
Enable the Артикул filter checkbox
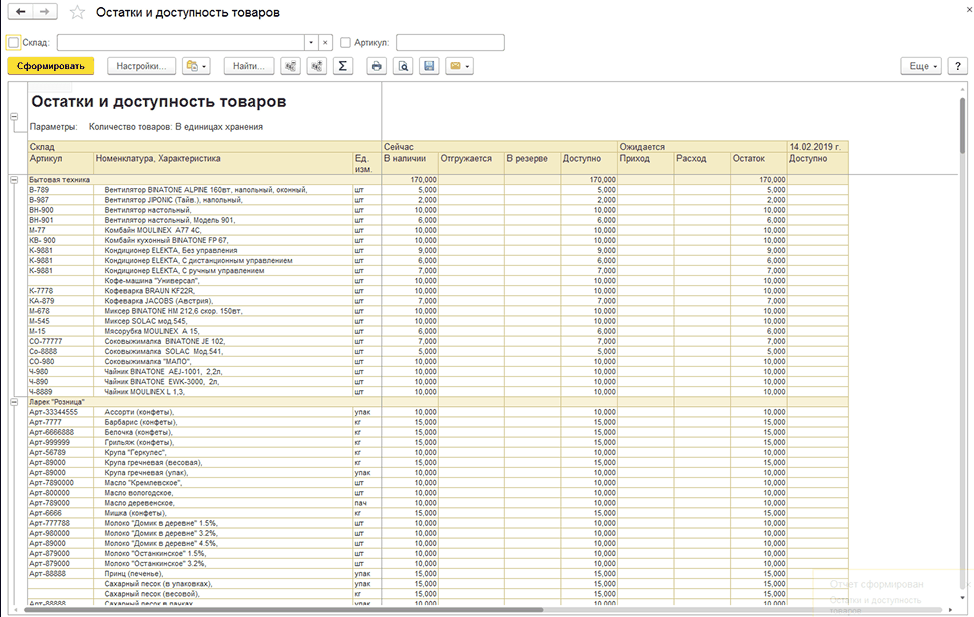pos(345,42)
